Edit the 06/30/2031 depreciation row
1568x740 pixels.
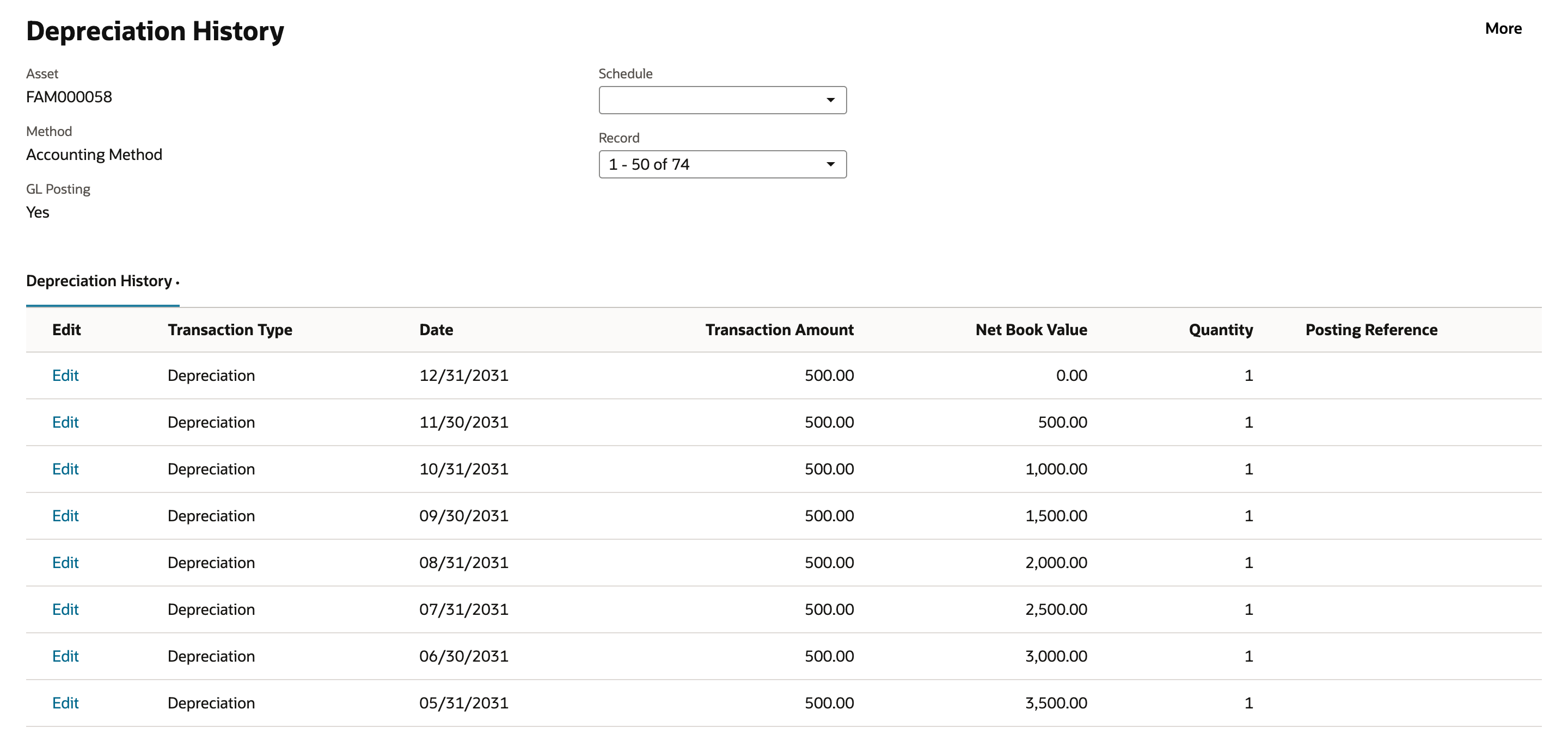pos(65,657)
